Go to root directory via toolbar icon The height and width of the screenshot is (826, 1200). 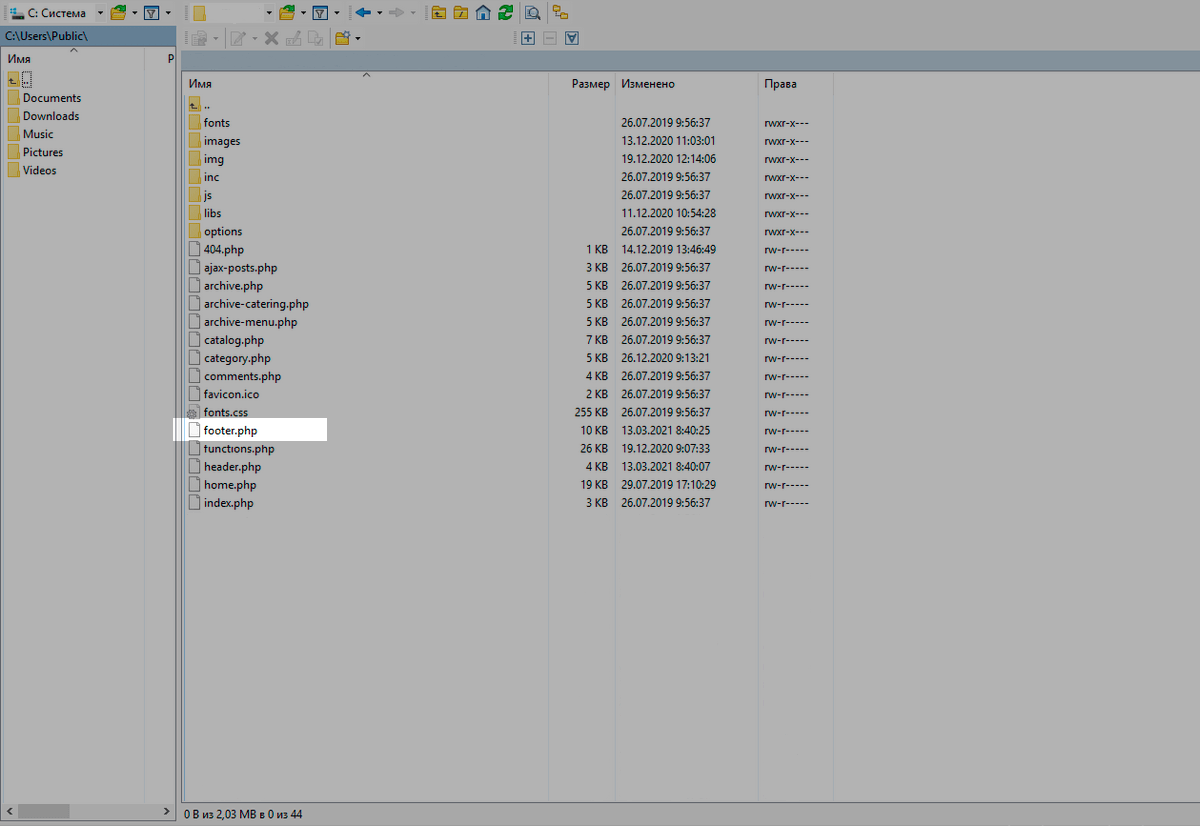point(460,13)
